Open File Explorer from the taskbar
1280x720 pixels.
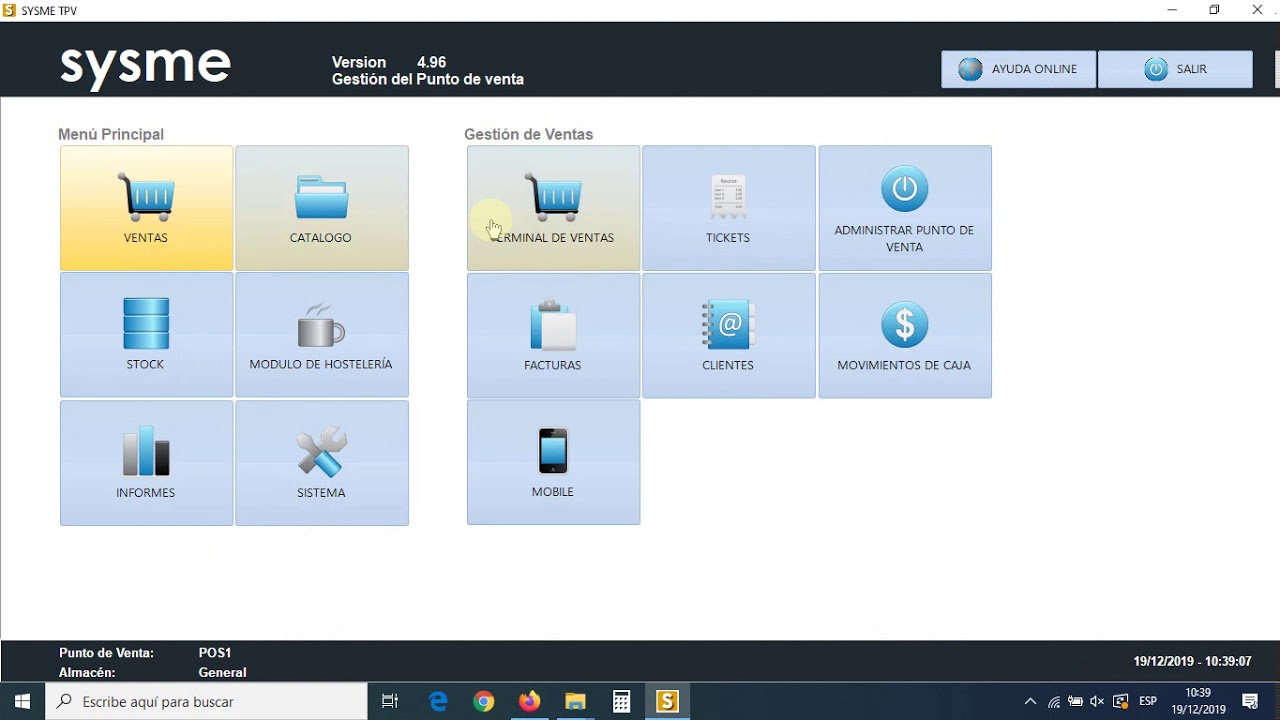pyautogui.click(x=576, y=701)
